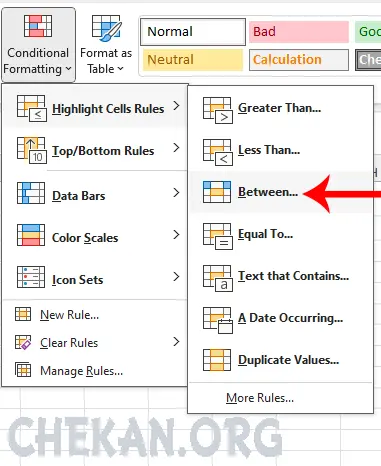Expand the Data Bars submenu arrow

pos(176,193)
